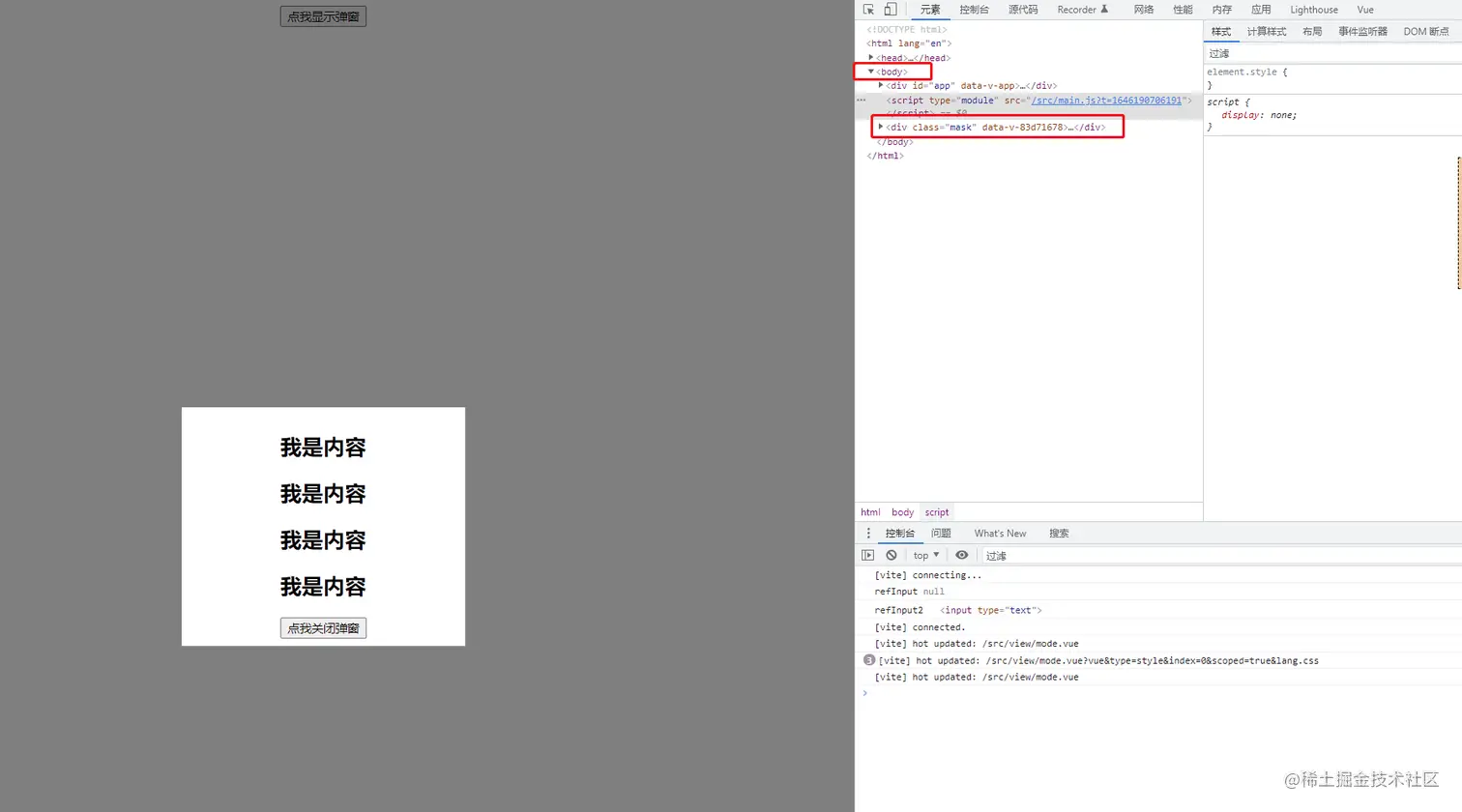Switch to the 控制台 top tab
This screenshot has height=812, width=1462.
pos(974,10)
